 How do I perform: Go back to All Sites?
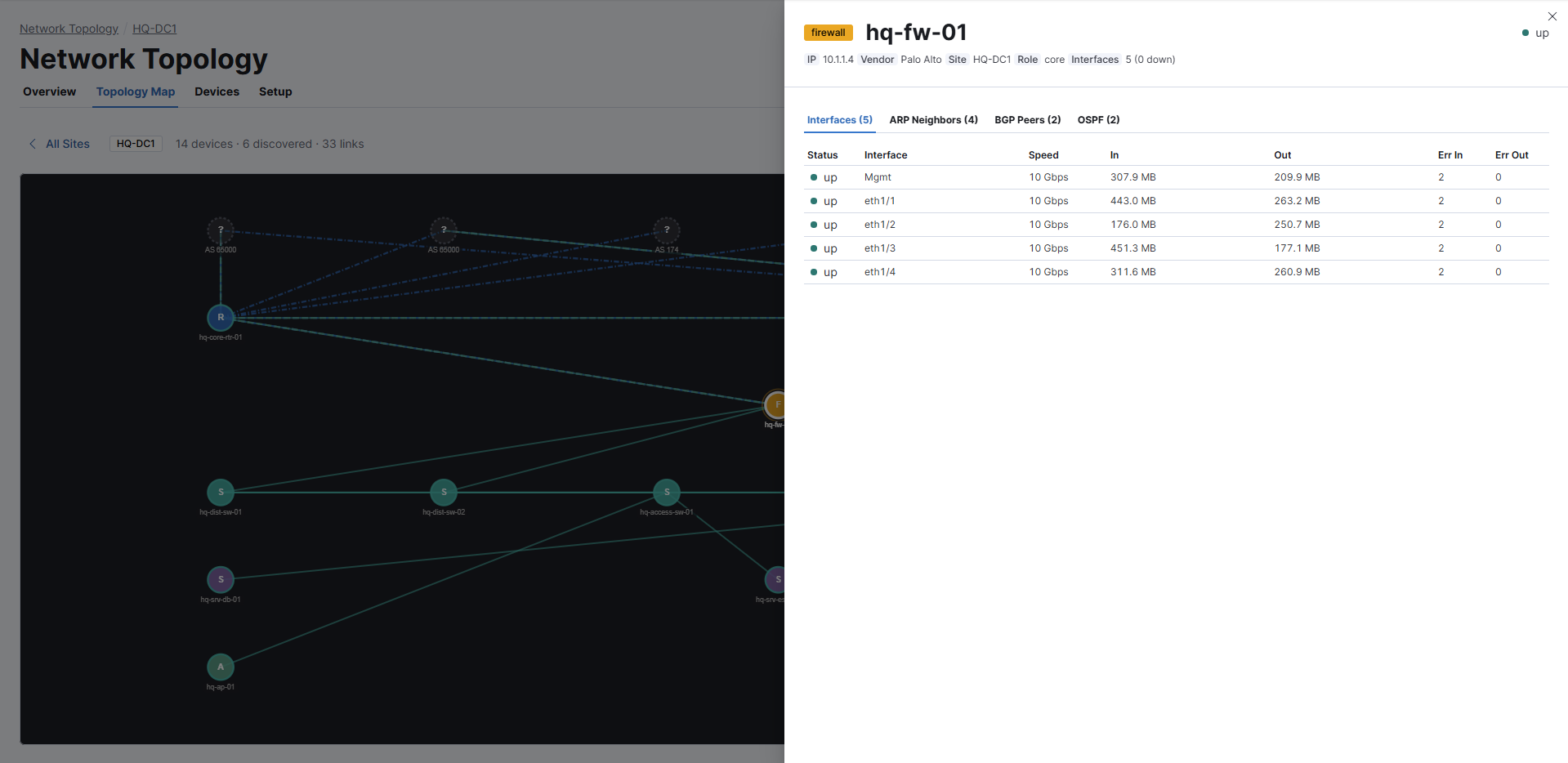tap(68, 144)
